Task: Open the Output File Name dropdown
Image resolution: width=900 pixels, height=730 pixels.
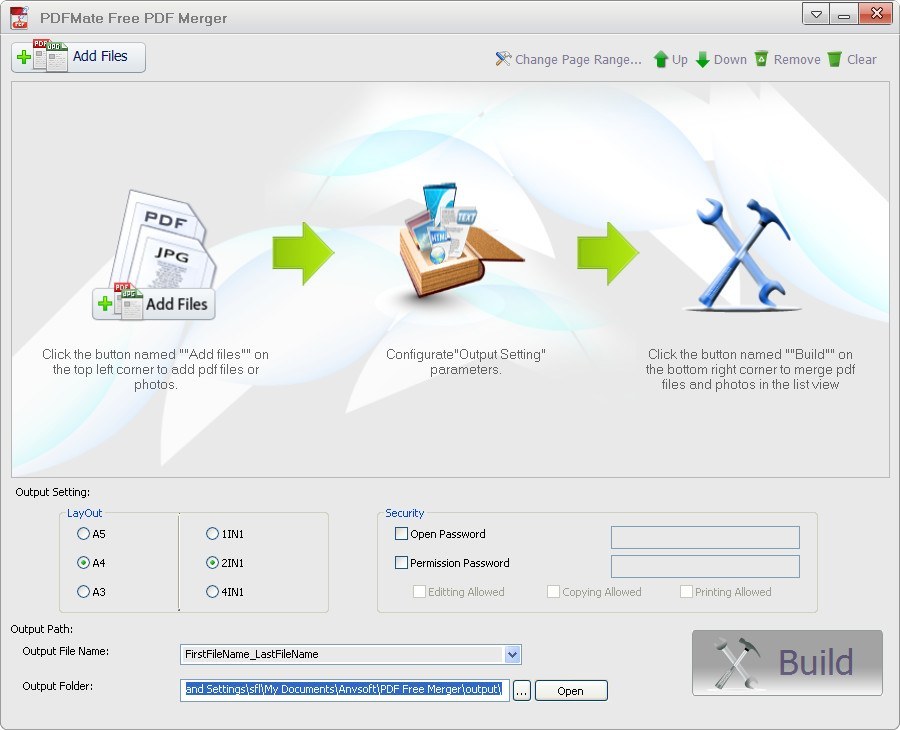Action: [512, 655]
